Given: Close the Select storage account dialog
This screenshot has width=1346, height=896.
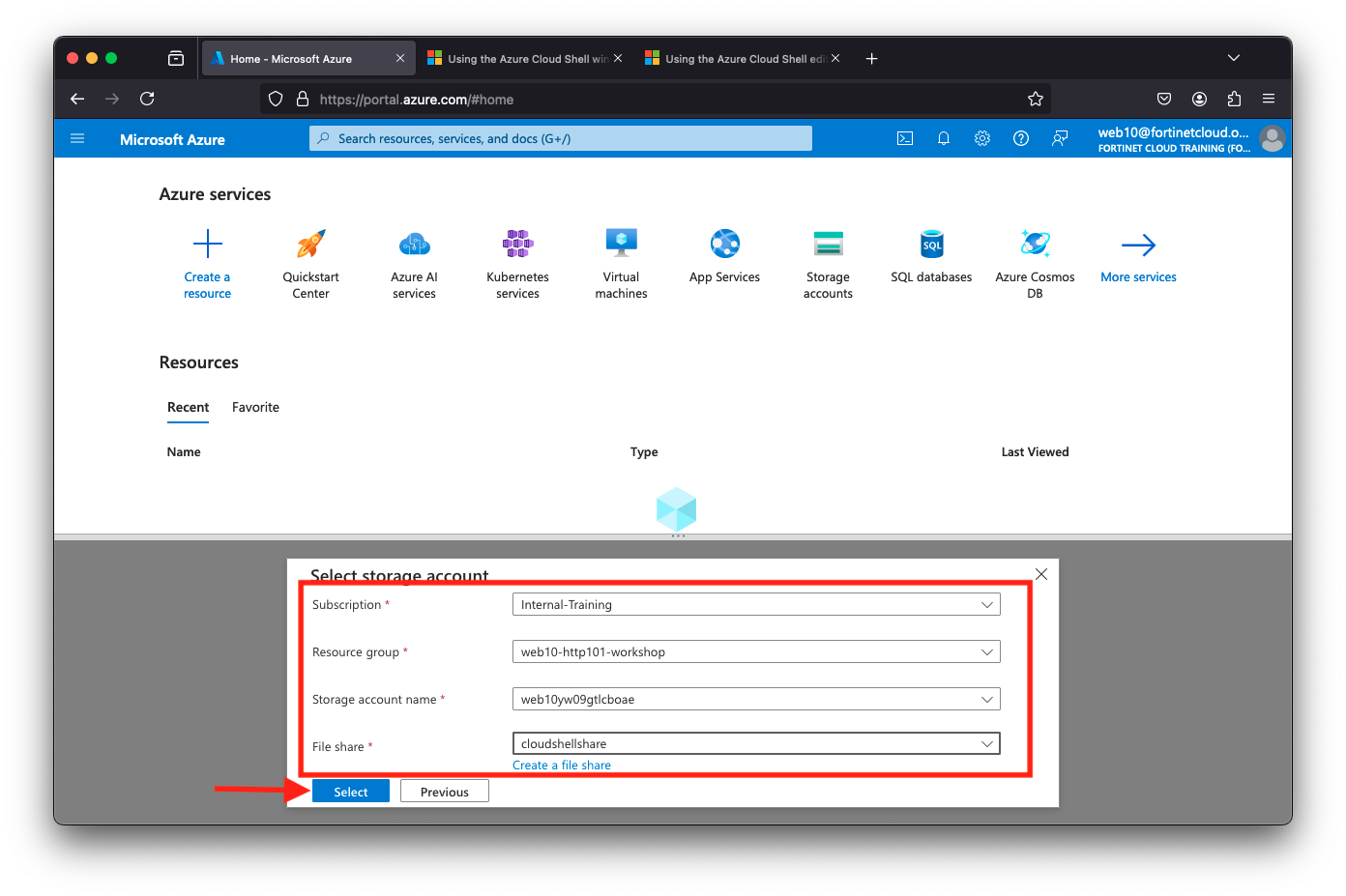Looking at the screenshot, I should (x=1041, y=574).
